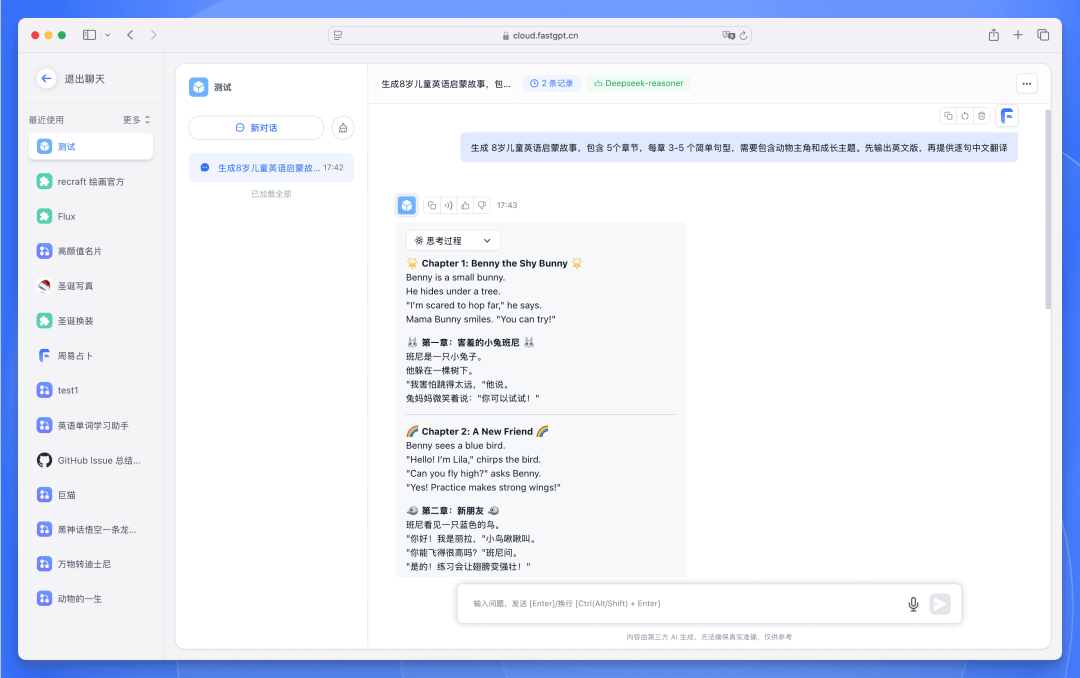Screen dimensions: 1080x678
Task: Click the 第一章：害羞的小兔班尼 heading
Action: click(x=470, y=342)
